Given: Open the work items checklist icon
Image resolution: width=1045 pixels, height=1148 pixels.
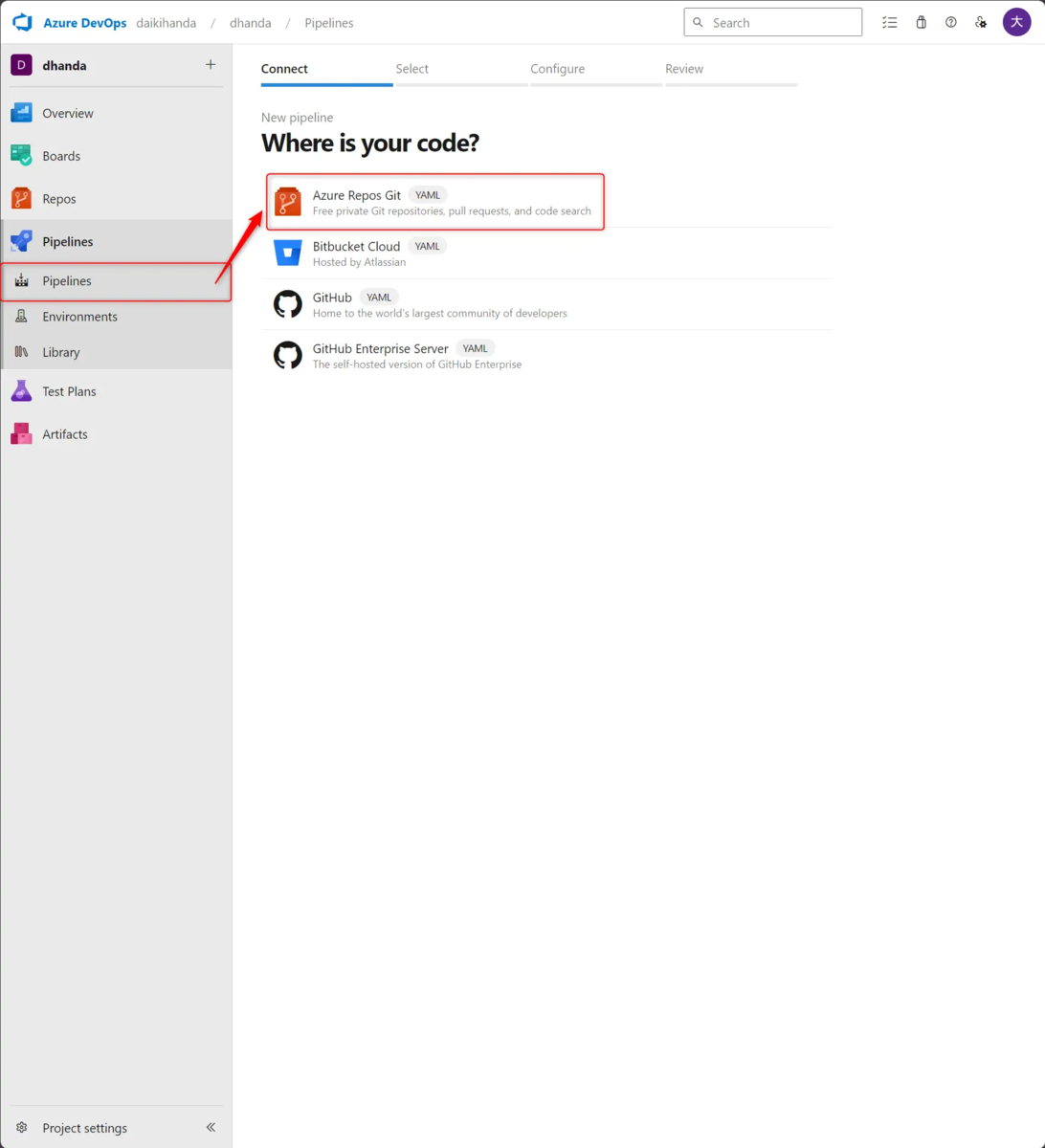Looking at the screenshot, I should (890, 22).
